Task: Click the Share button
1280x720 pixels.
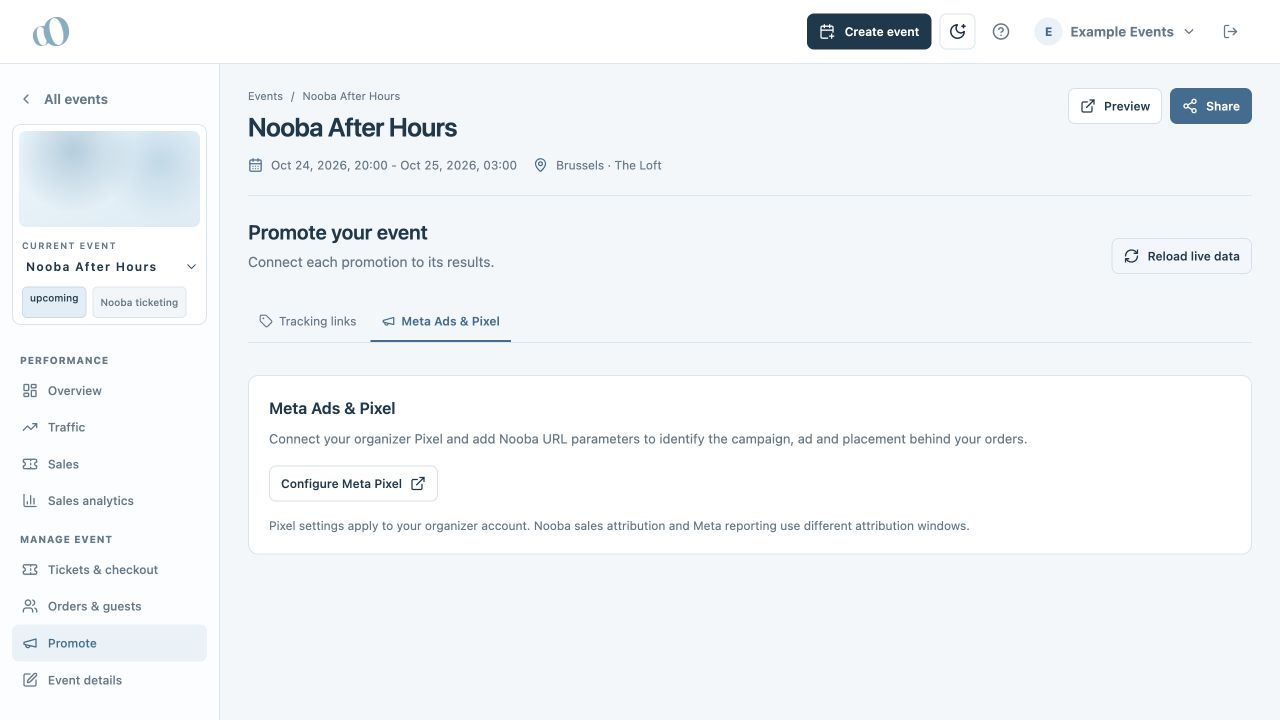Action: [1211, 106]
